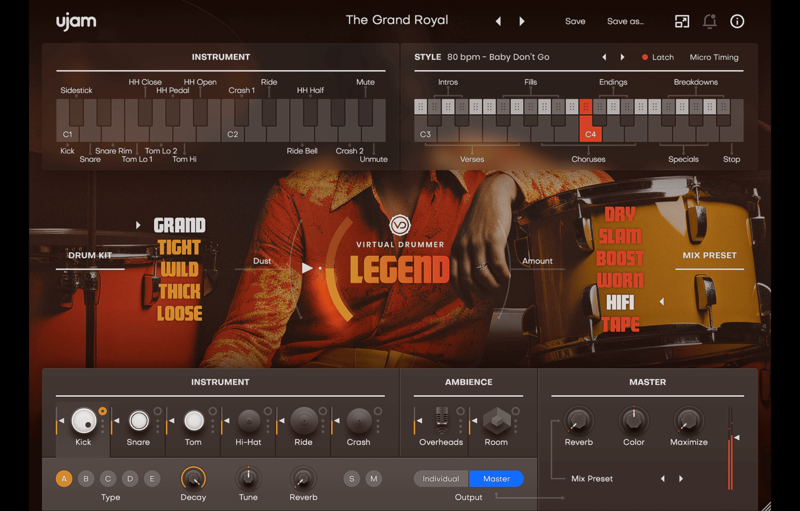Screen dimensions: 800x511
Task: Toggle the Overheads power indicator
Action: pos(461,411)
